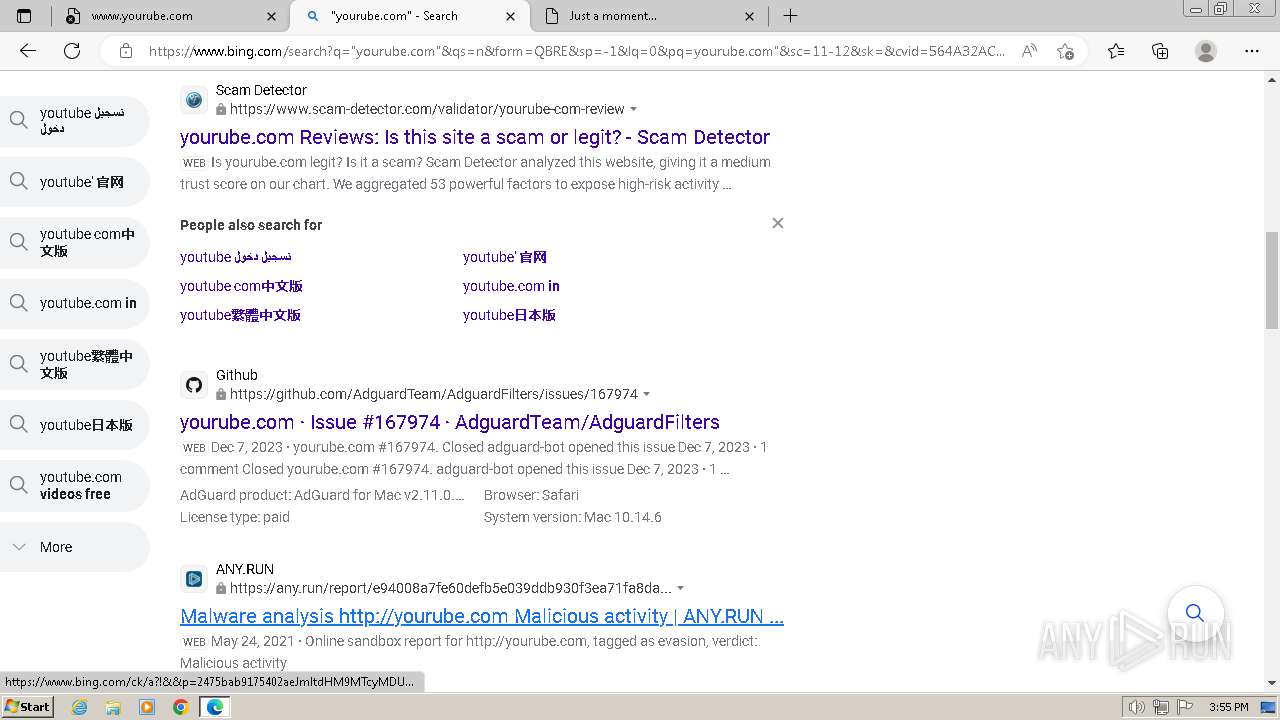
Task: Click the scam-detector.com validator URL text
Action: (427, 110)
